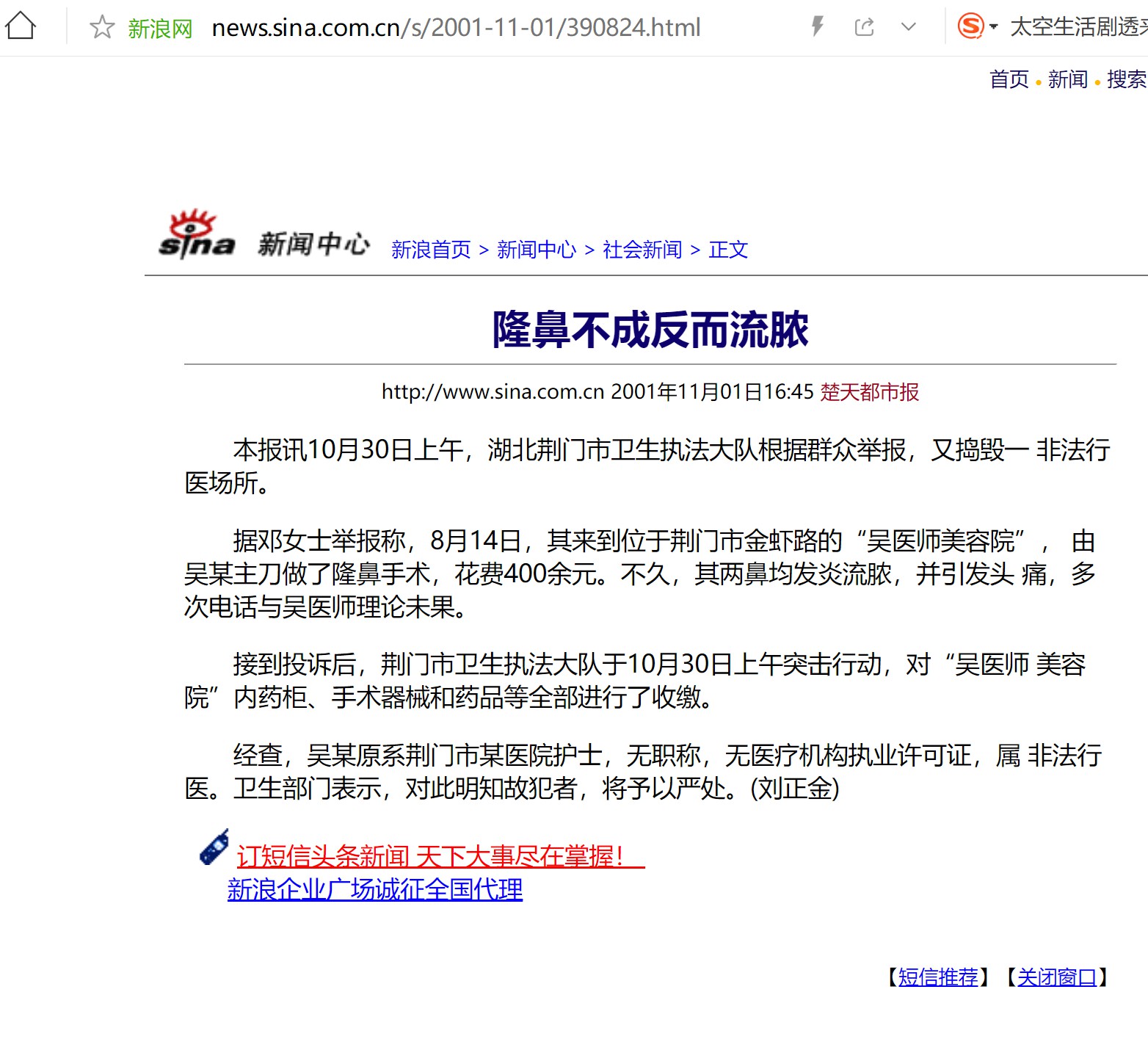
Task: Open the 搜索 top navigation link
Action: 1127,79
